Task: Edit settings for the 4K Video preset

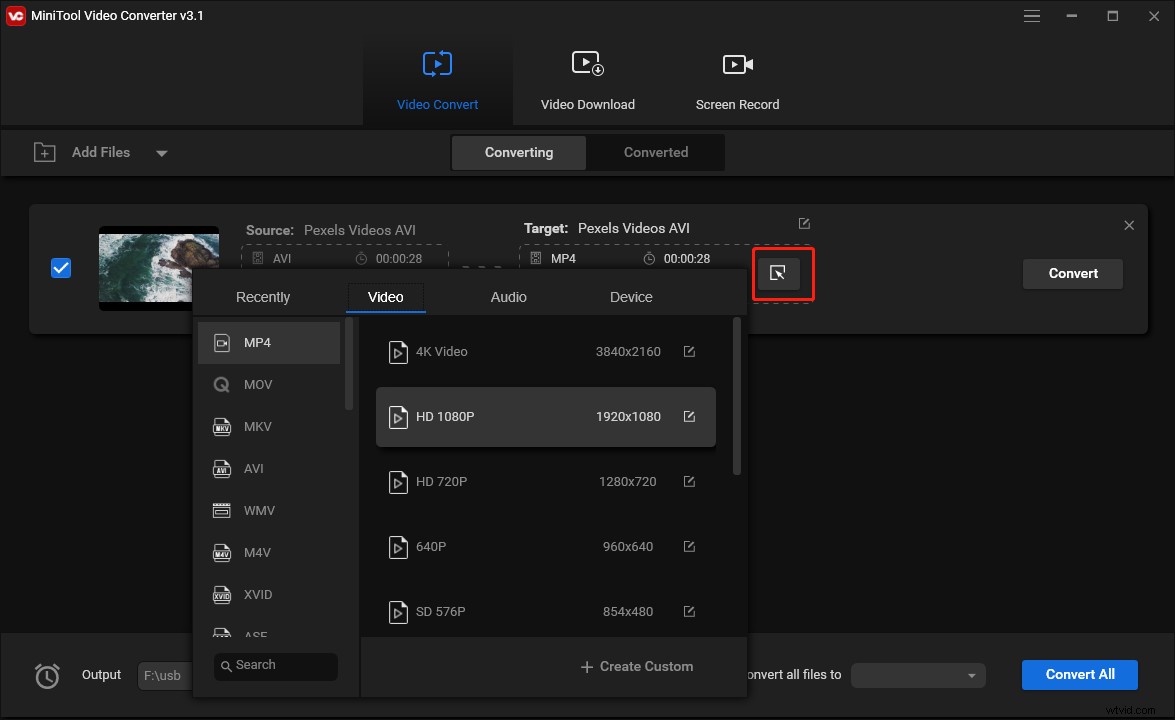Action: 689,351
